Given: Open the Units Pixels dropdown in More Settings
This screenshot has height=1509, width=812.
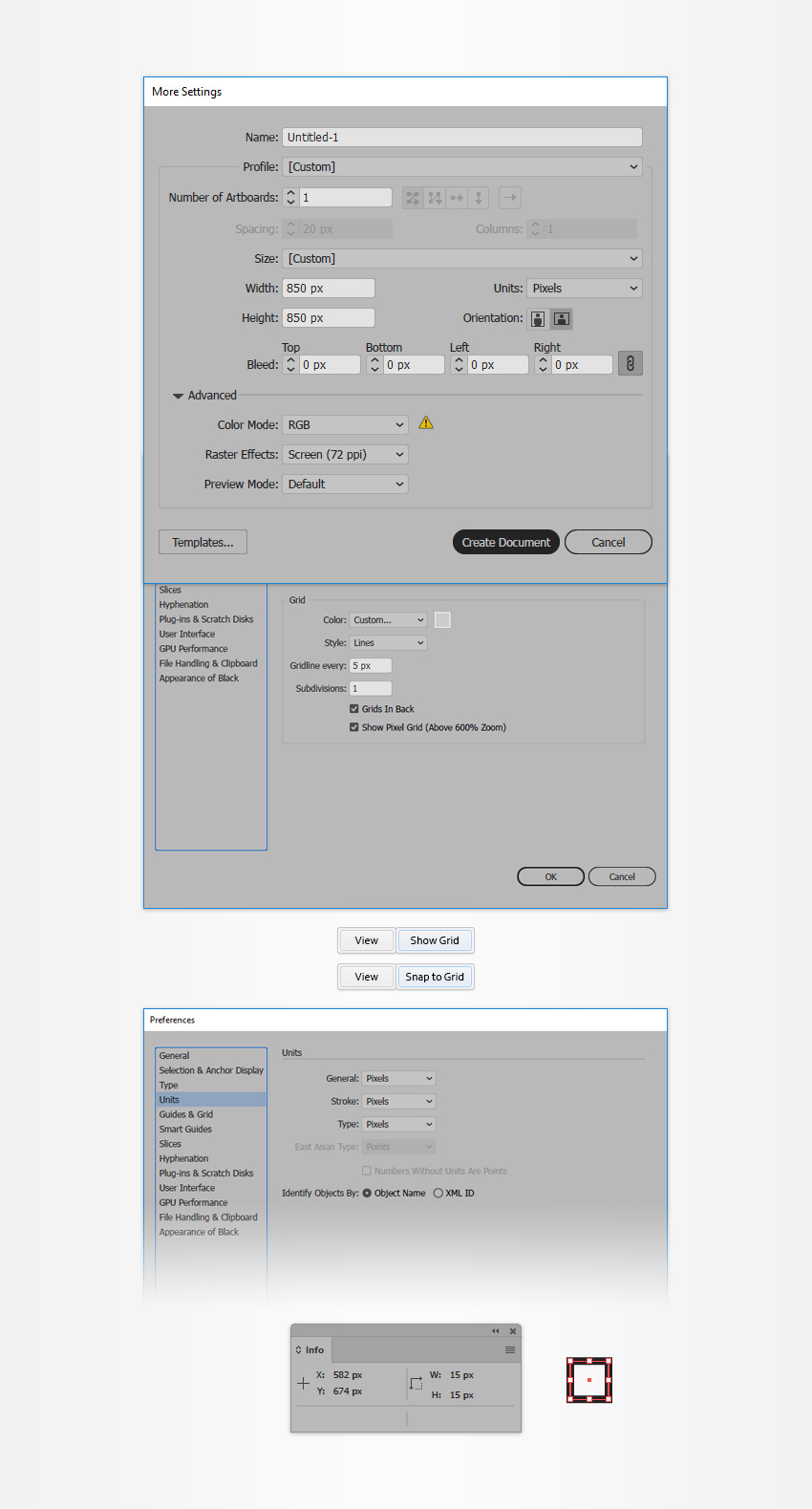Looking at the screenshot, I should point(585,289).
